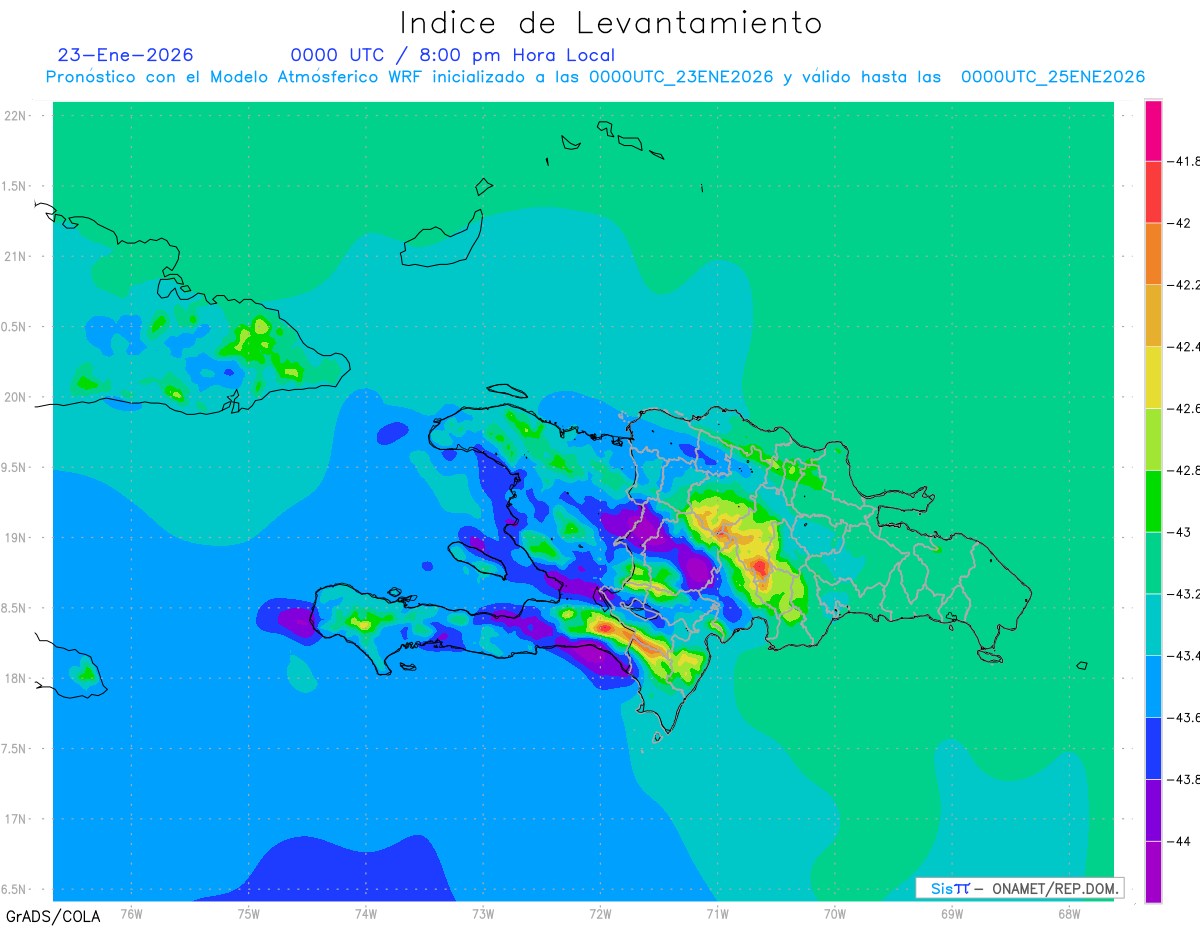Click the 20N latitude label

pos(17,397)
